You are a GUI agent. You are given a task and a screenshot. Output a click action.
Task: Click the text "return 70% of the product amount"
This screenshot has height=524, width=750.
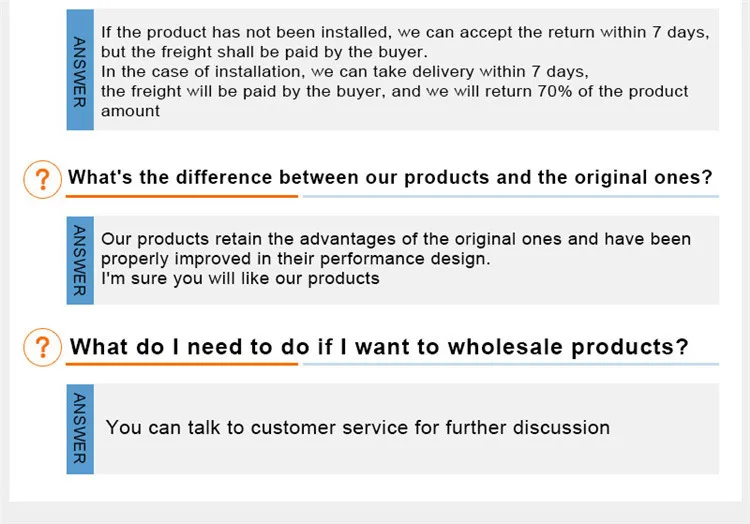(395, 101)
